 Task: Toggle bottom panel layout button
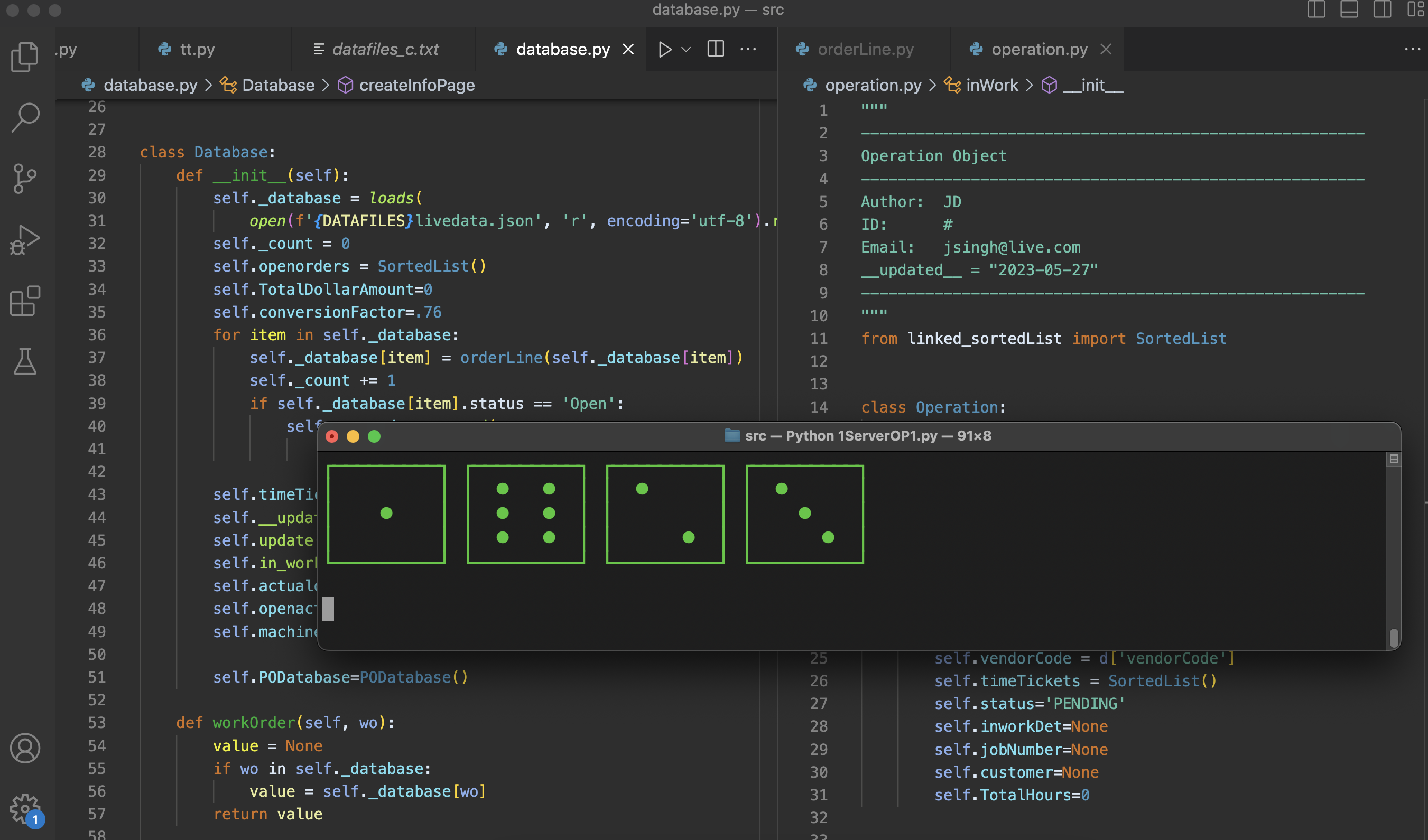1349,10
